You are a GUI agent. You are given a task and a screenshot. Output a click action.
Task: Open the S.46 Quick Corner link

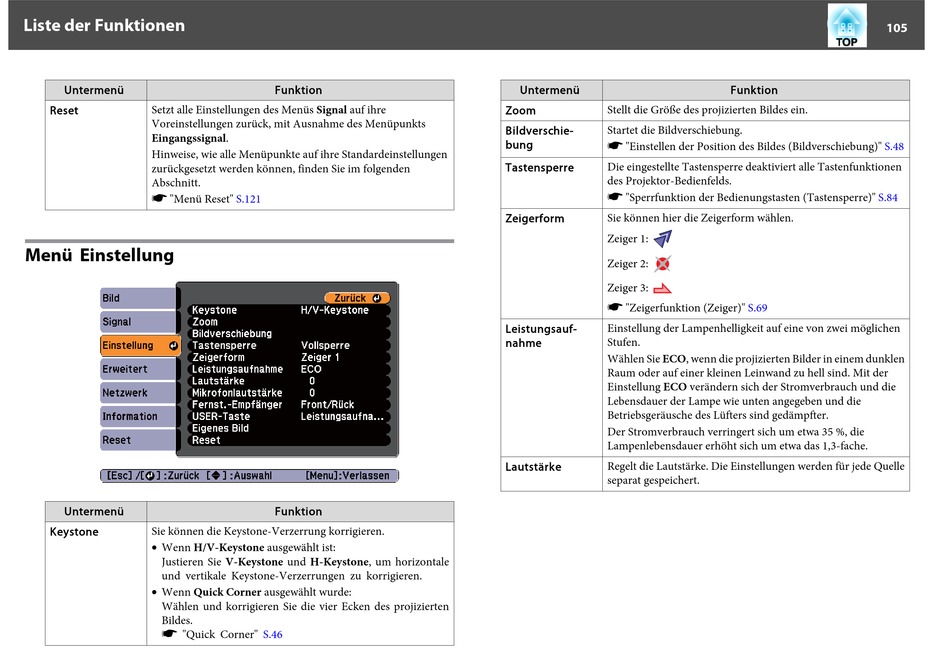pyautogui.click(x=272, y=635)
